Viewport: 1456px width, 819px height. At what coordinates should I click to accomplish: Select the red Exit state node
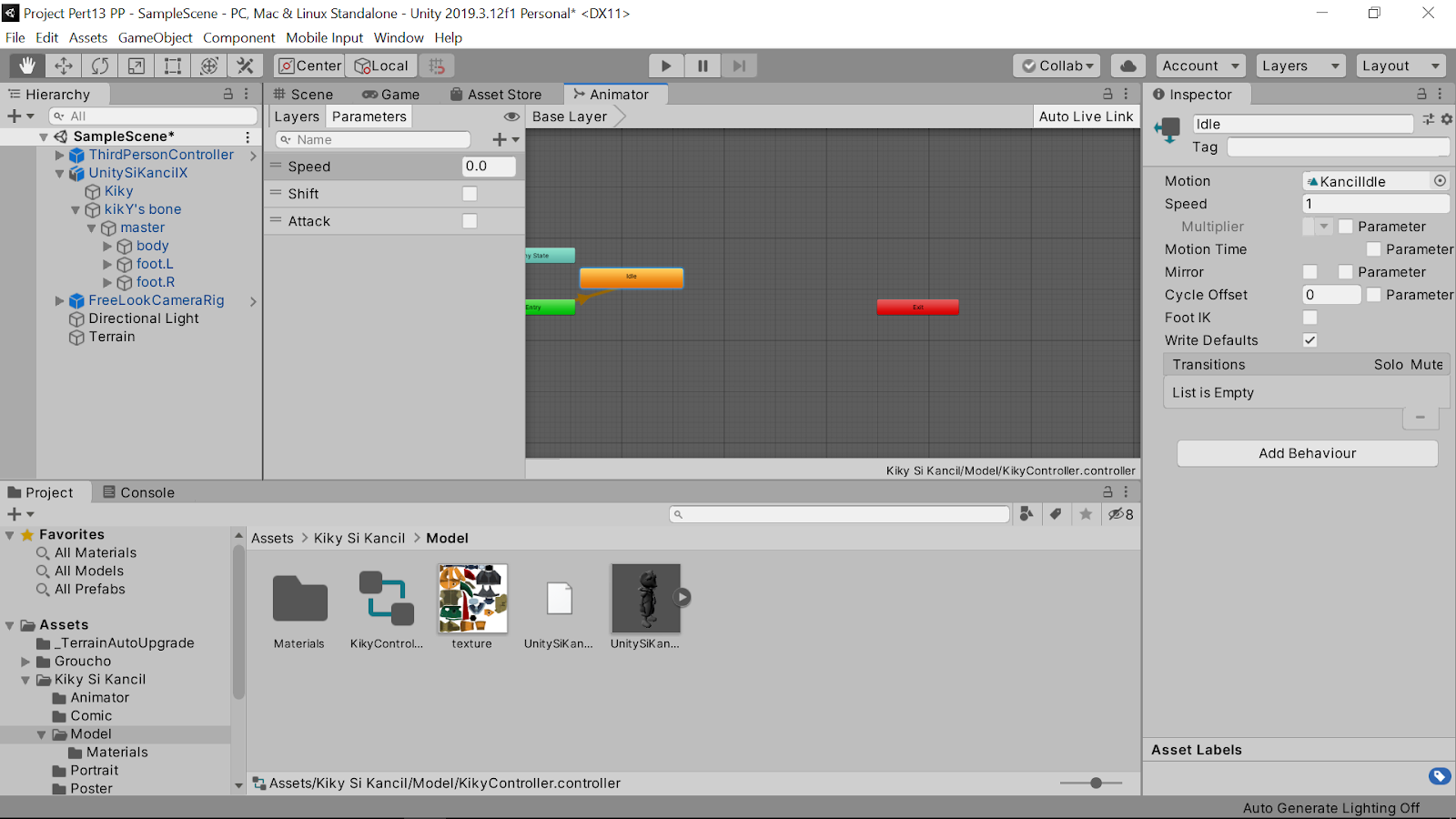(x=917, y=308)
